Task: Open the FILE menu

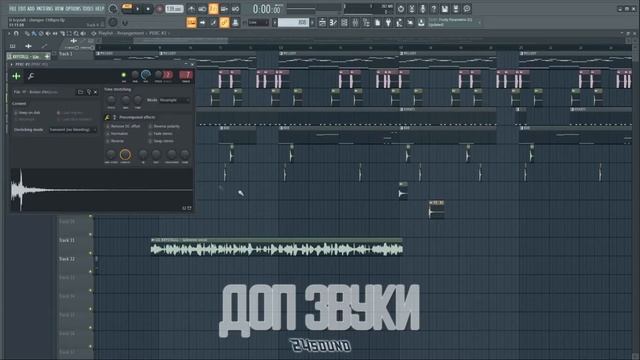Action: pos(13,8)
